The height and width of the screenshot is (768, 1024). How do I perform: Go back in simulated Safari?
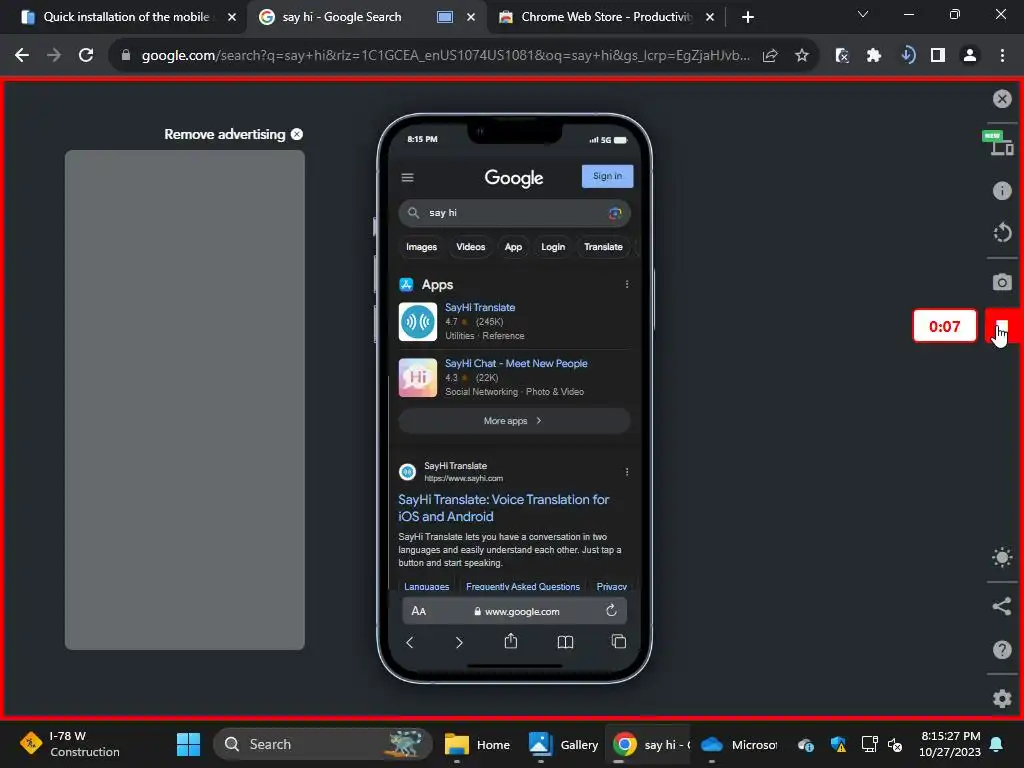pyautogui.click(x=409, y=643)
